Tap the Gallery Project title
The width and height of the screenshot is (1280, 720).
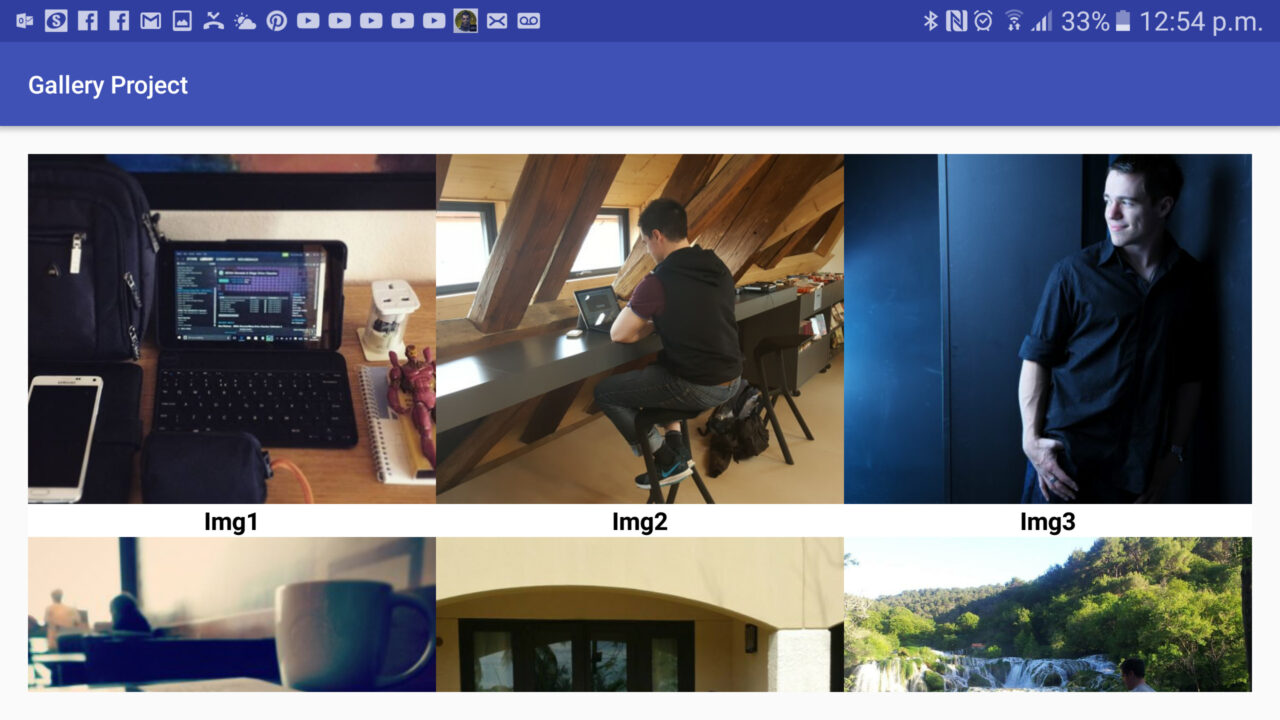point(108,85)
